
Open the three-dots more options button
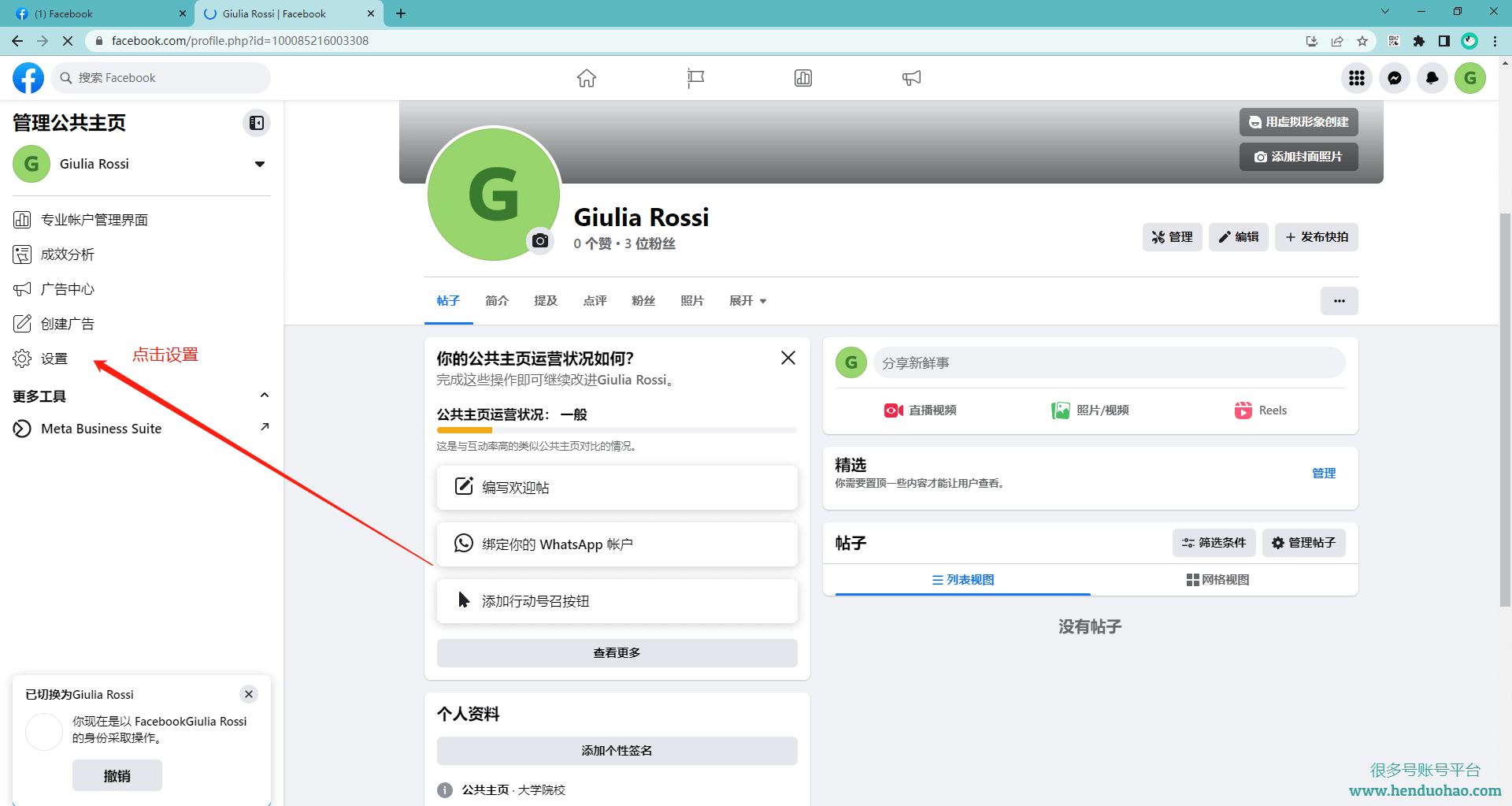click(x=1340, y=301)
